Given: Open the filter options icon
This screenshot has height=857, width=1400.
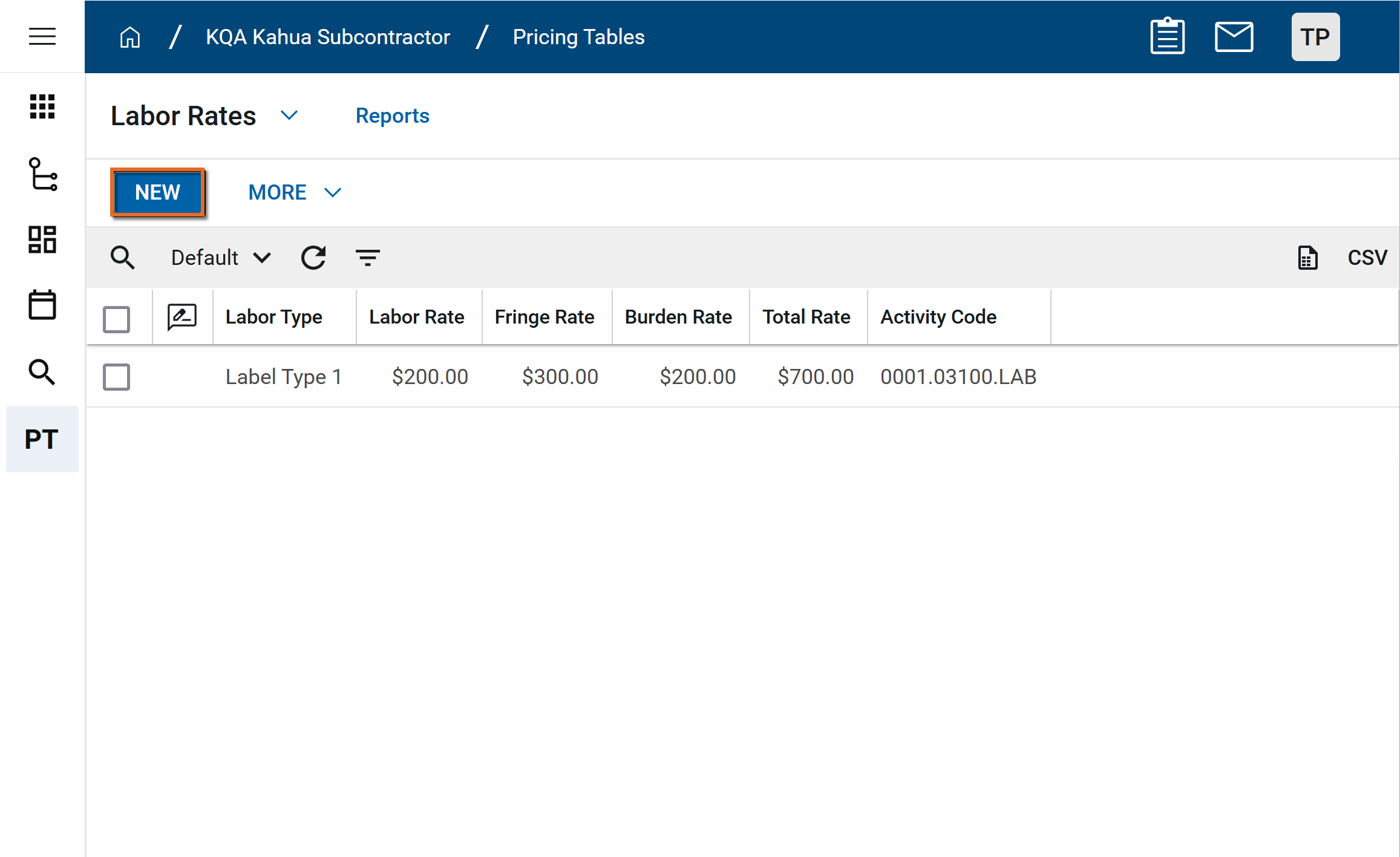Looking at the screenshot, I should pos(367,258).
